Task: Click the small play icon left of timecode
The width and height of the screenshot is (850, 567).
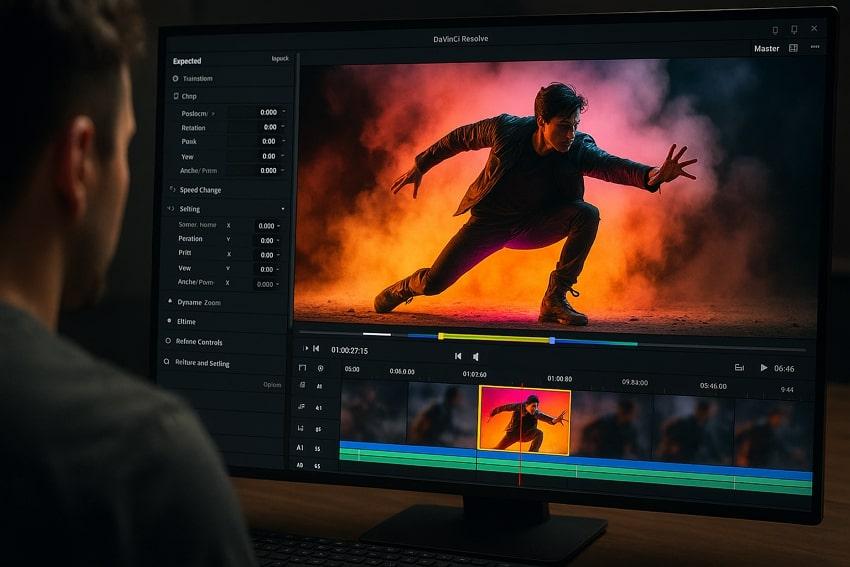Action: pos(305,348)
